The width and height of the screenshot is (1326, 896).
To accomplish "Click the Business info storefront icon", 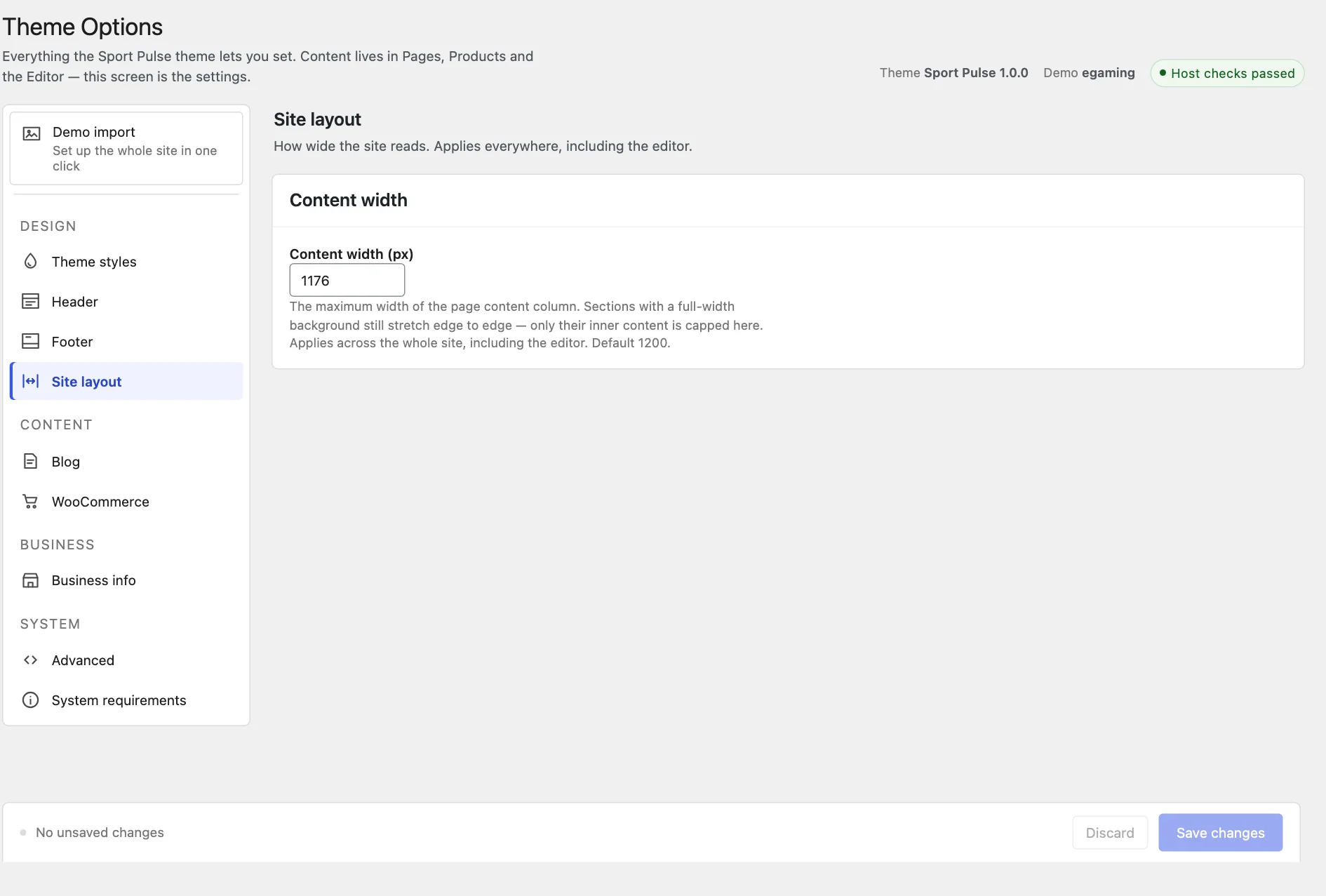I will (30, 580).
